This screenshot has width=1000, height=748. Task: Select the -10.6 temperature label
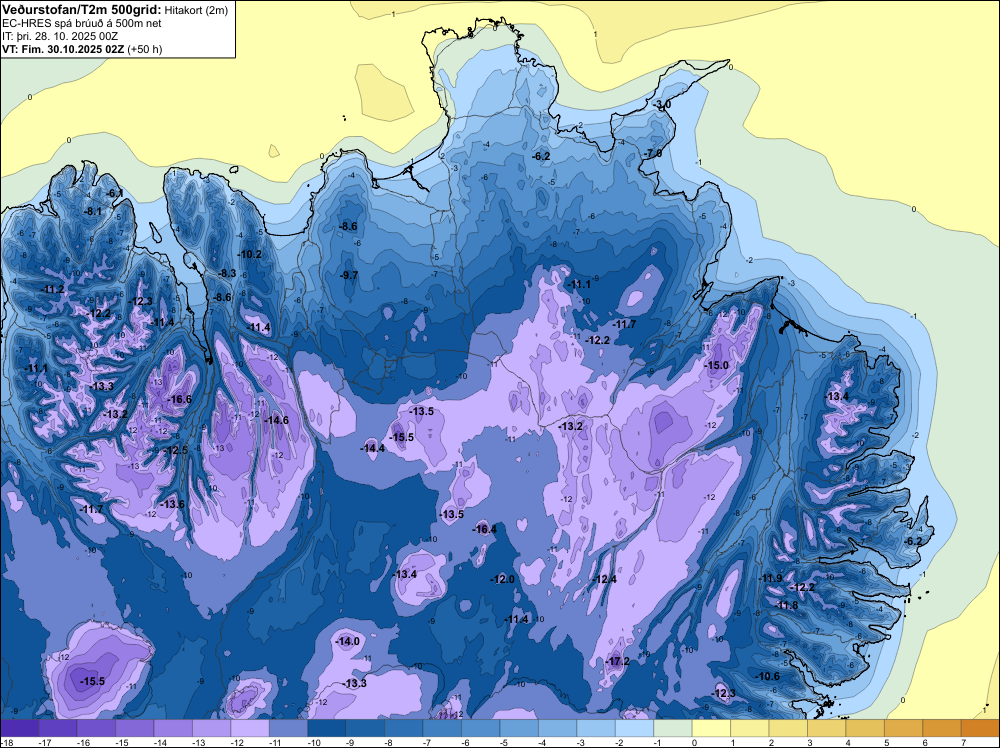tap(767, 677)
